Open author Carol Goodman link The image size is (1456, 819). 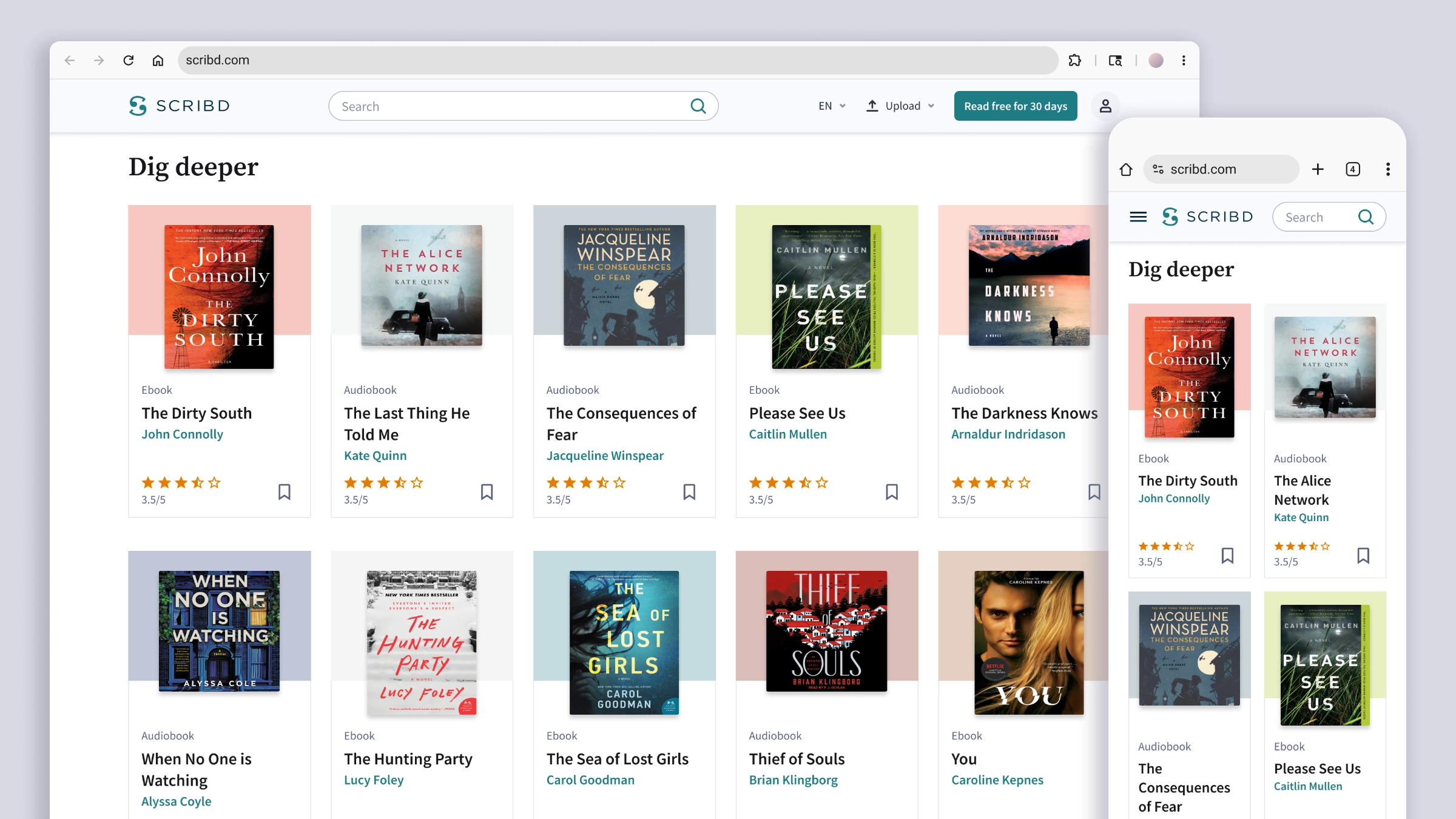[590, 780]
